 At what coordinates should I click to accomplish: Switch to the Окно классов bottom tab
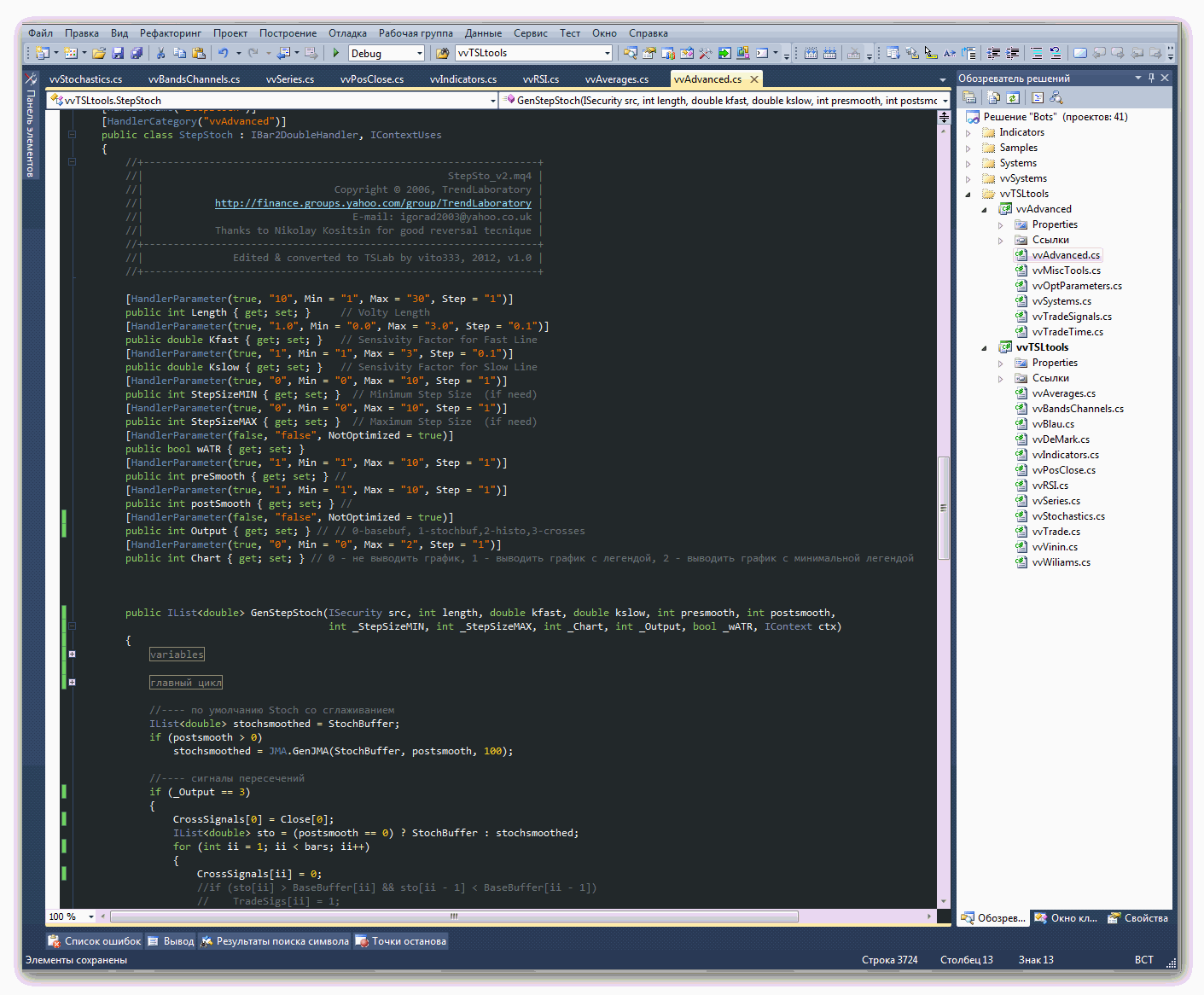coord(1067,918)
